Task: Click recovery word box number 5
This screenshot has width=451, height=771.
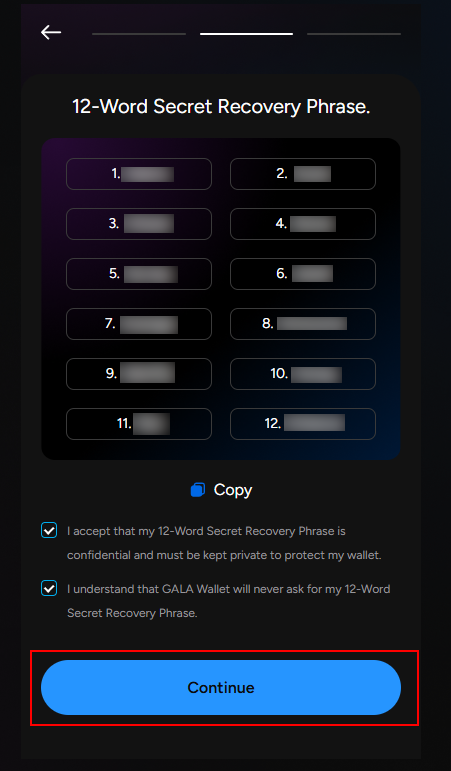Action: [139, 274]
